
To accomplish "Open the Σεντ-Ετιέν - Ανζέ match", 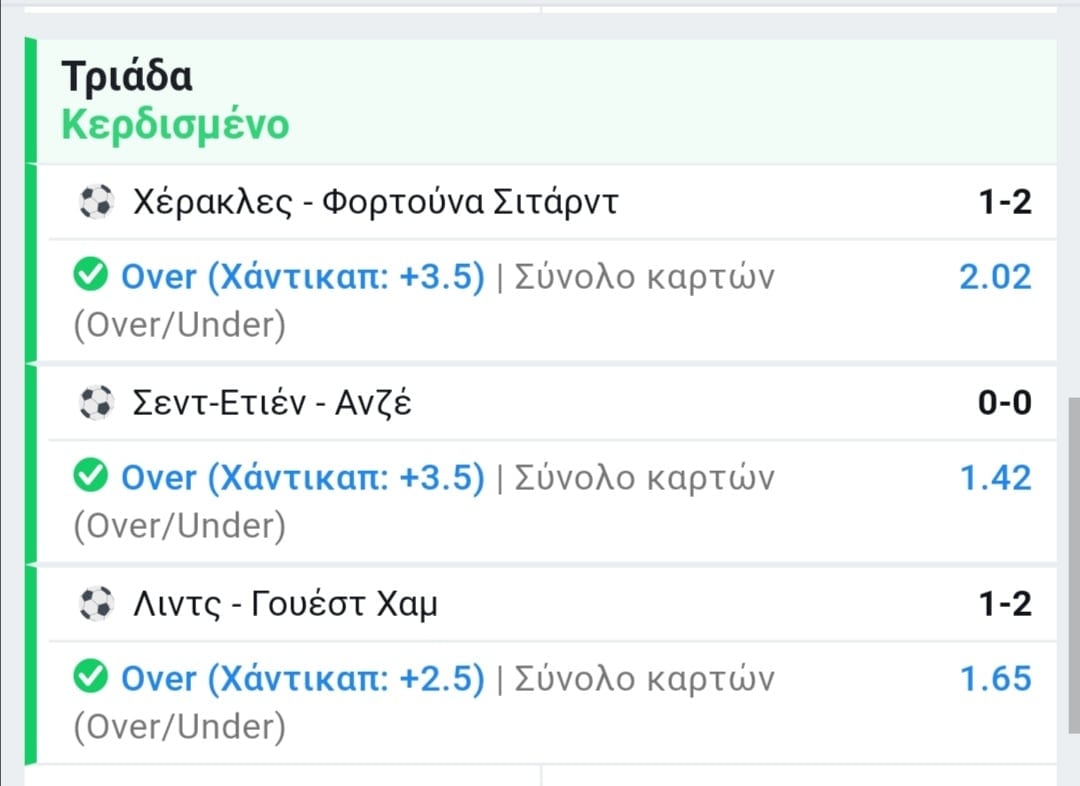I will pos(272,404).
